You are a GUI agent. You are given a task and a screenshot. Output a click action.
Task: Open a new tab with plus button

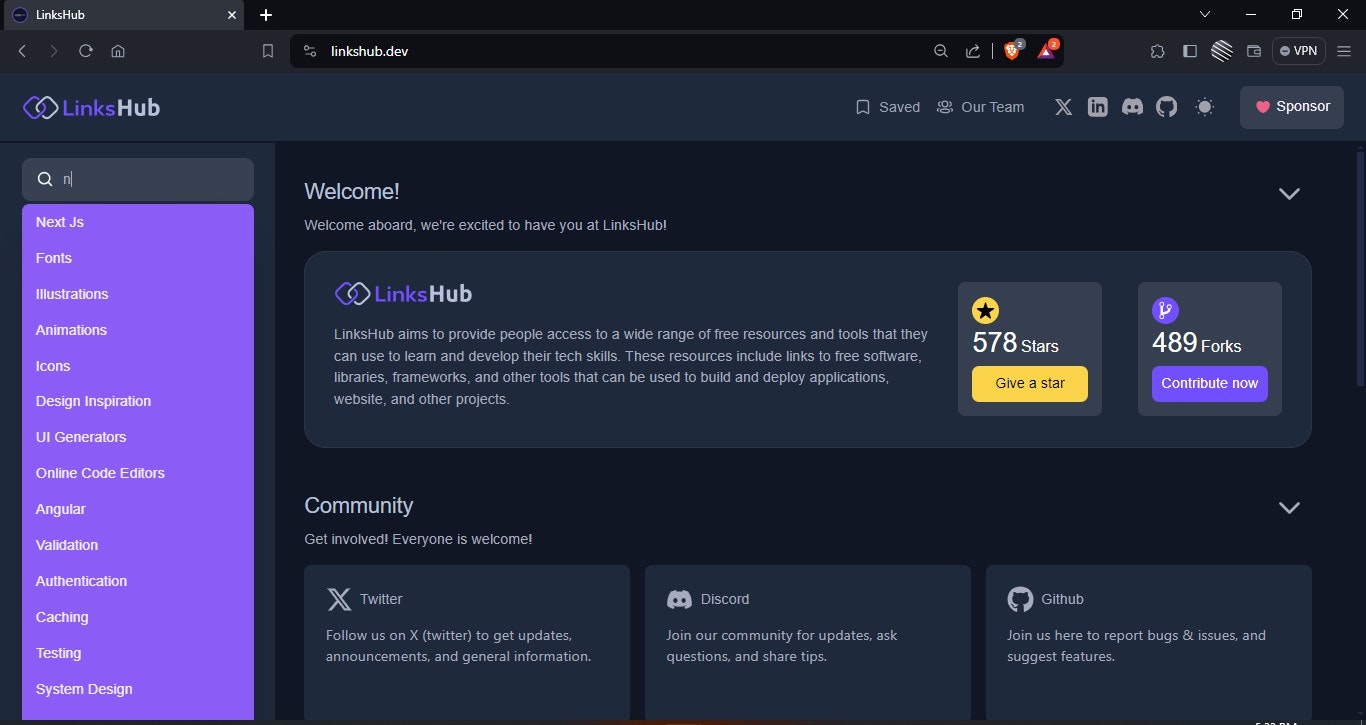pos(266,15)
